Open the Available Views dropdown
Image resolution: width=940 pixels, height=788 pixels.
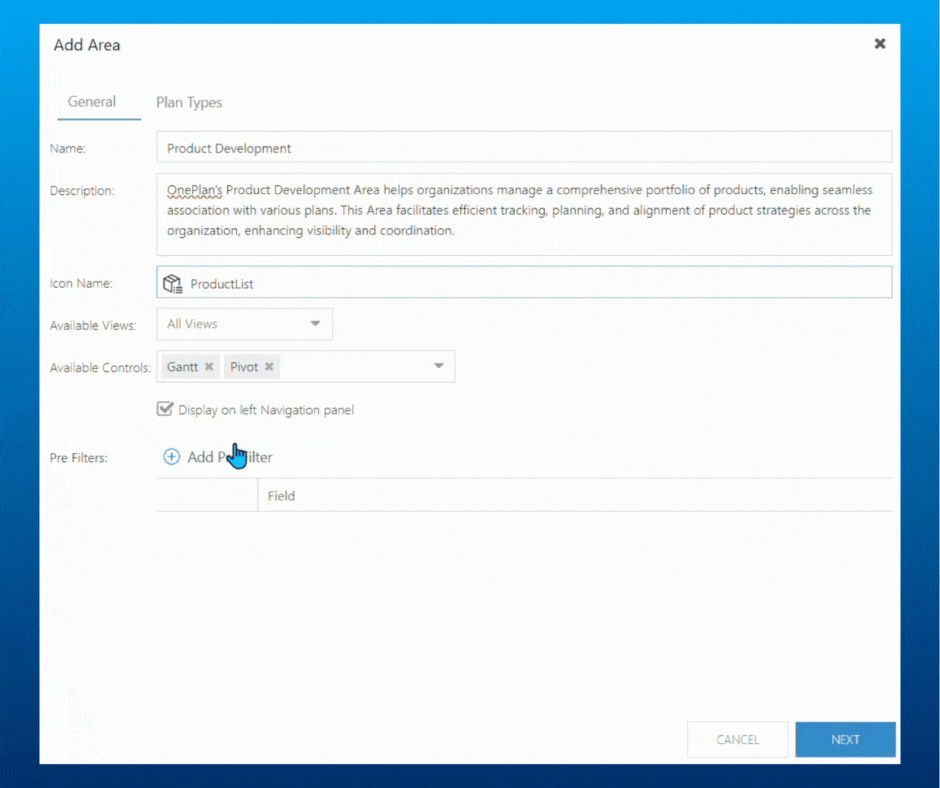(x=245, y=324)
